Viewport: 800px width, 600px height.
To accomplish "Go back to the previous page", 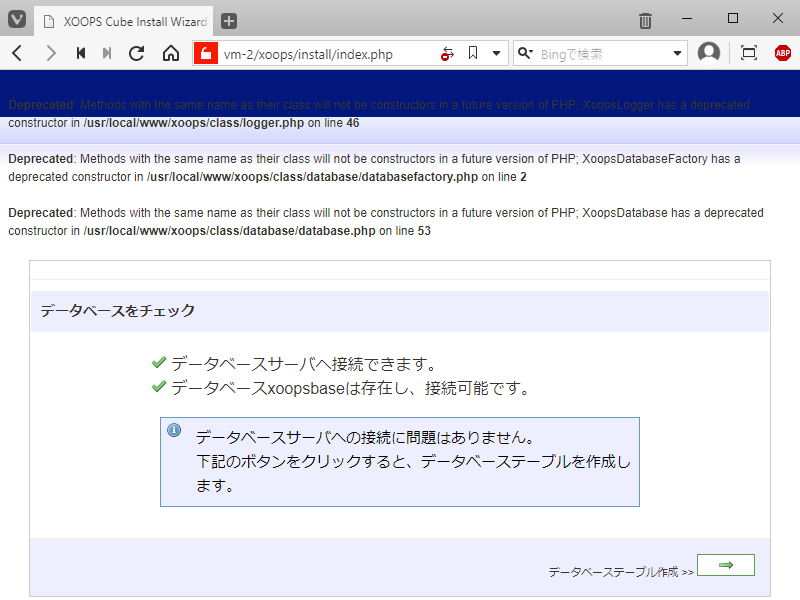I will tap(17, 53).
